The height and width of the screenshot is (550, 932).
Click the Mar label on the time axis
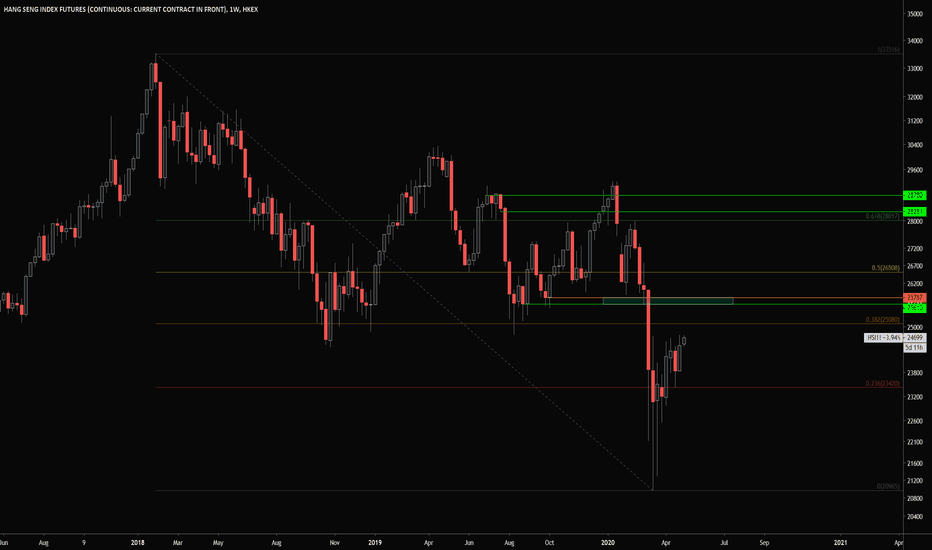click(x=177, y=542)
